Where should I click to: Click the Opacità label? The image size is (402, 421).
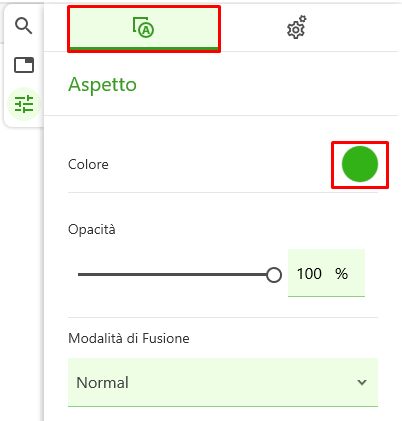point(92,229)
